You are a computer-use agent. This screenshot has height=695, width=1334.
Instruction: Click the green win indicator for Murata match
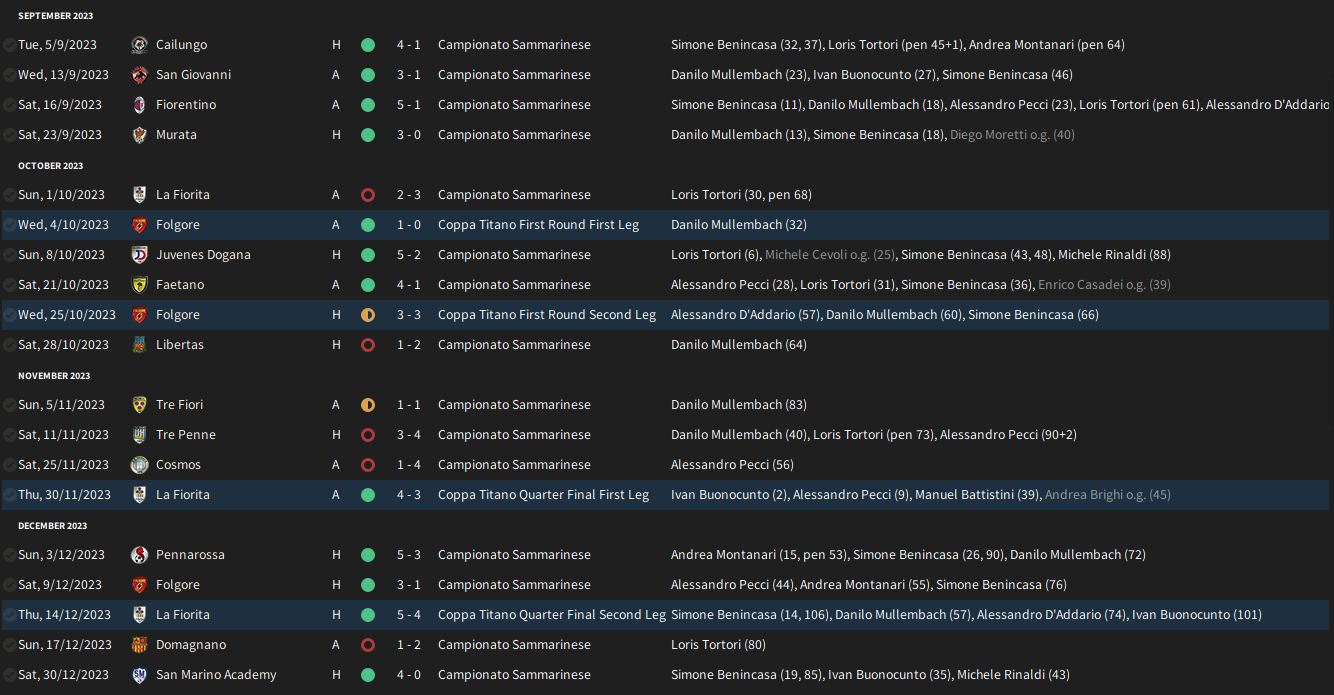(x=368, y=135)
